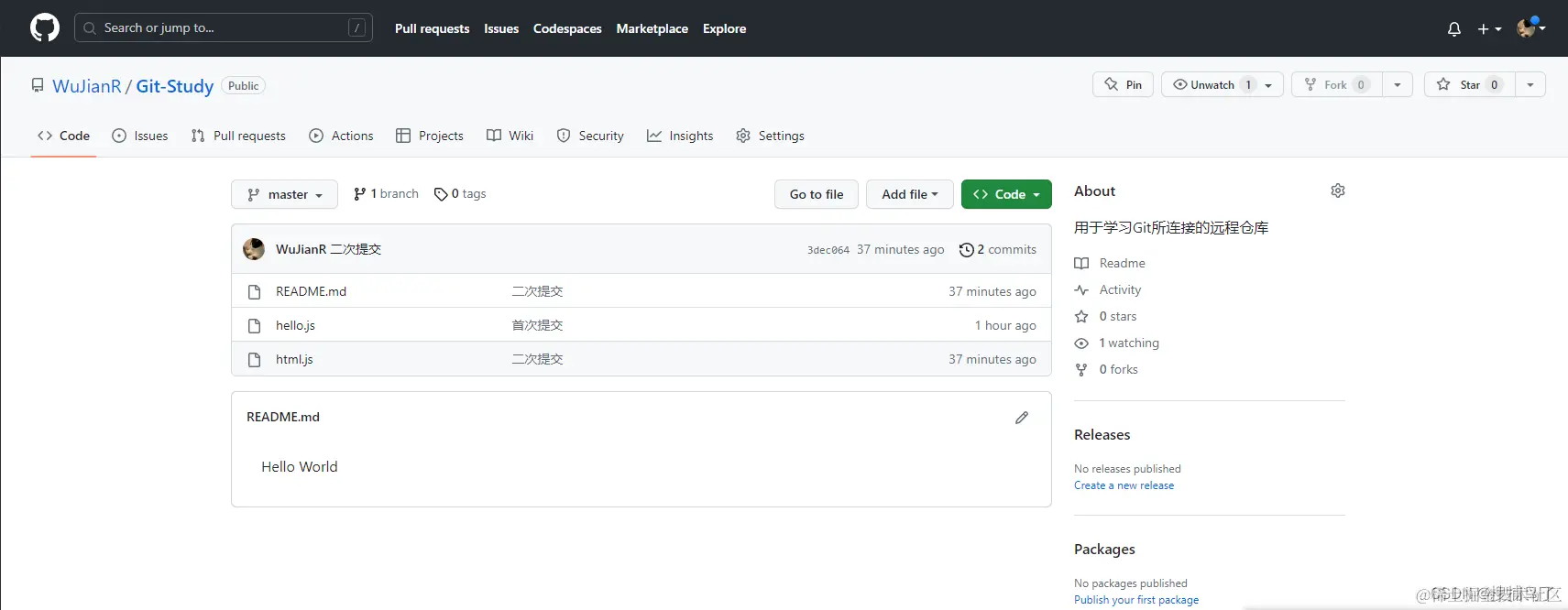The width and height of the screenshot is (1568, 610).
Task: Open the 二次提交 commit message for html.js
Action: [x=537, y=359]
